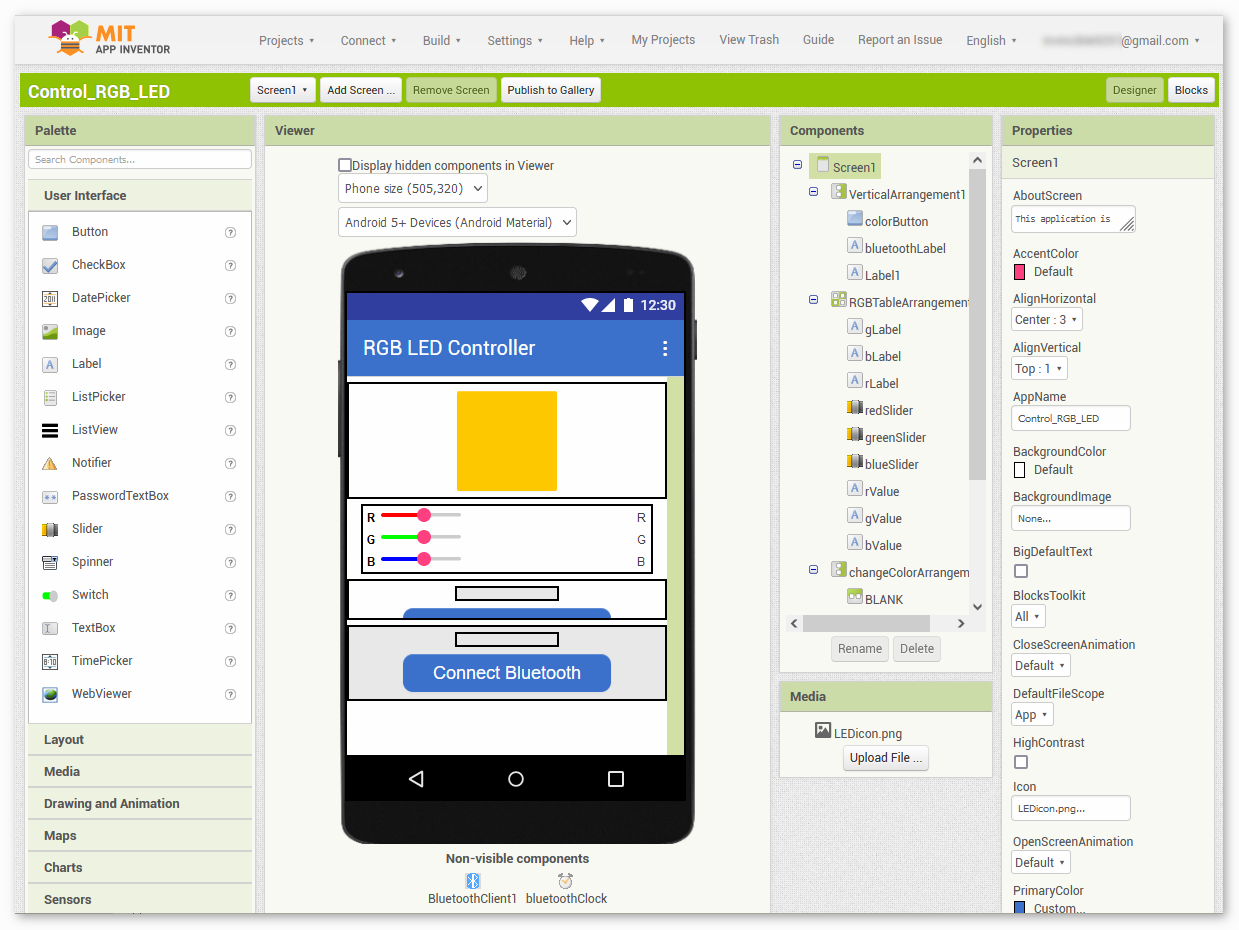The image size is (1239, 930).
Task: Click the AppName text field
Action: (x=1071, y=418)
